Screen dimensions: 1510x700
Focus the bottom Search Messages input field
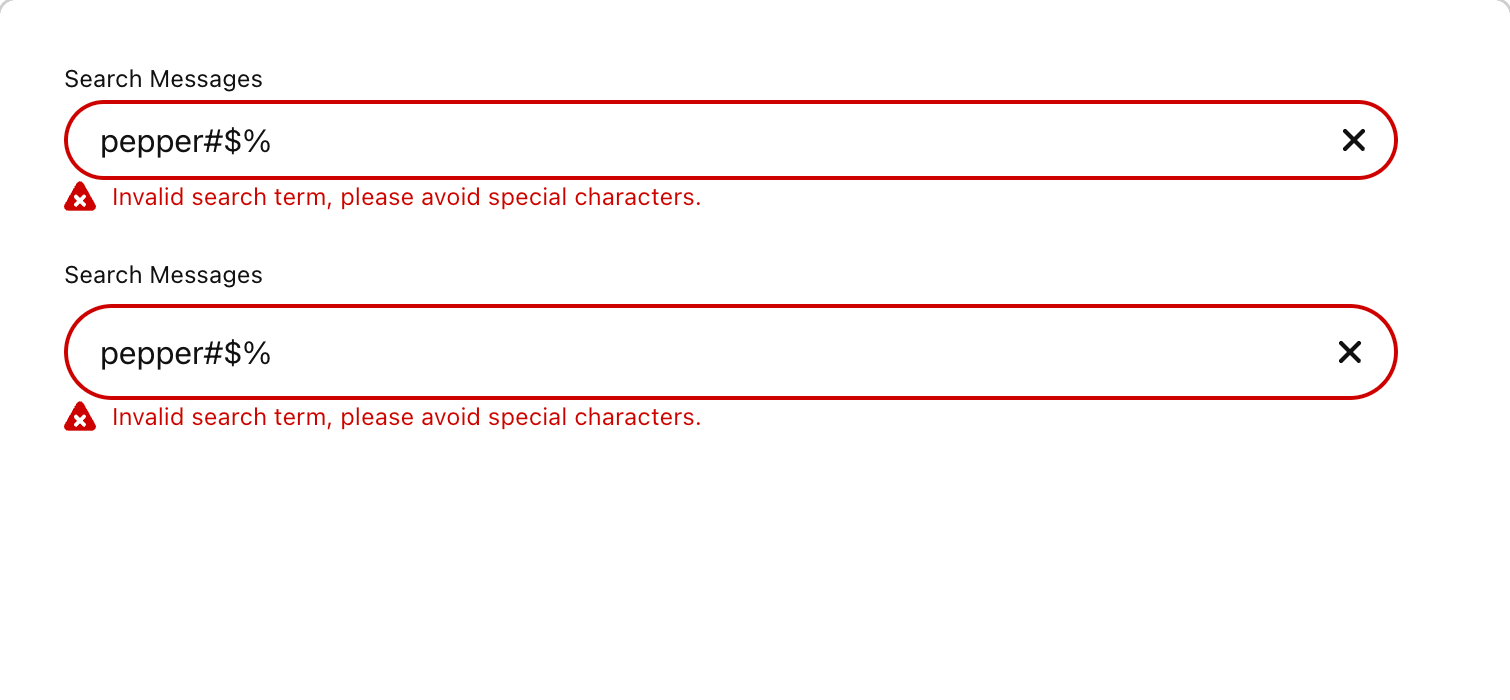(x=730, y=352)
